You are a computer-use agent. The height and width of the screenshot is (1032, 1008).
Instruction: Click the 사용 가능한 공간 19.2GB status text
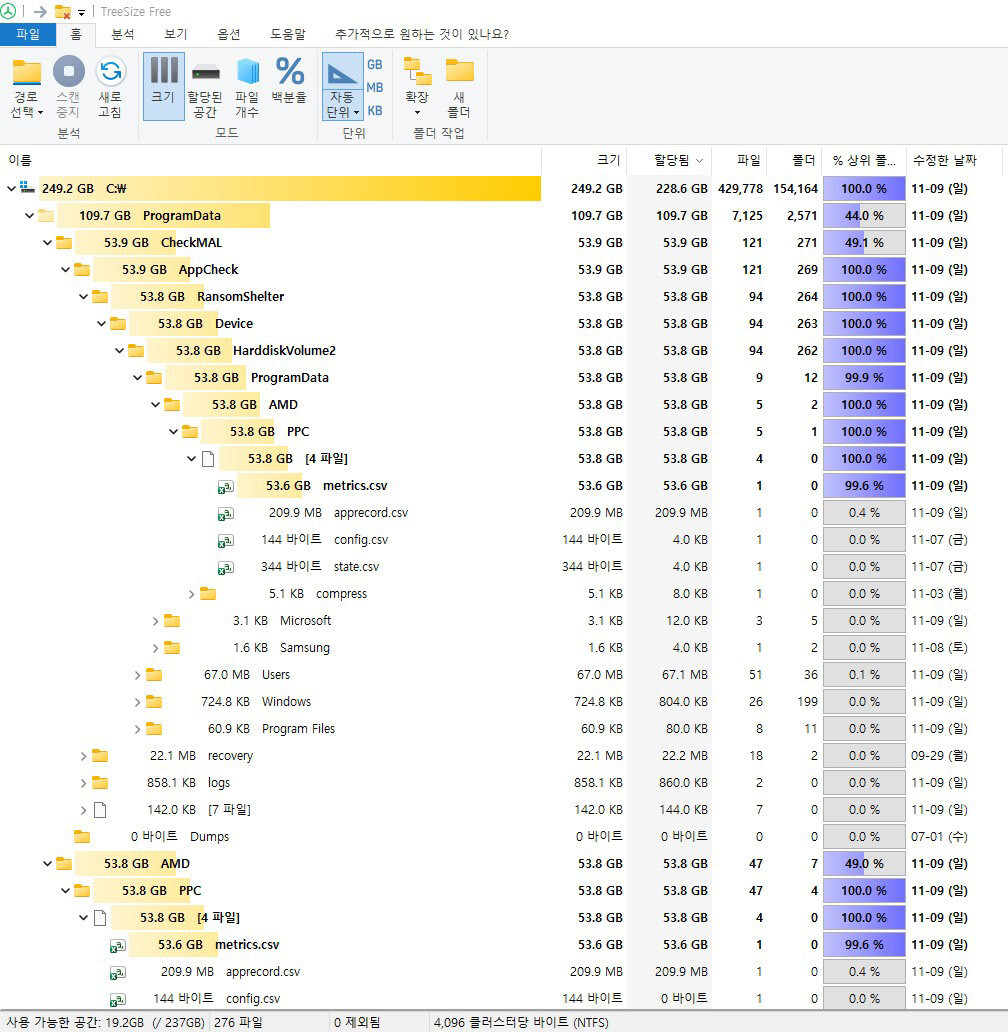[x=105, y=1022]
